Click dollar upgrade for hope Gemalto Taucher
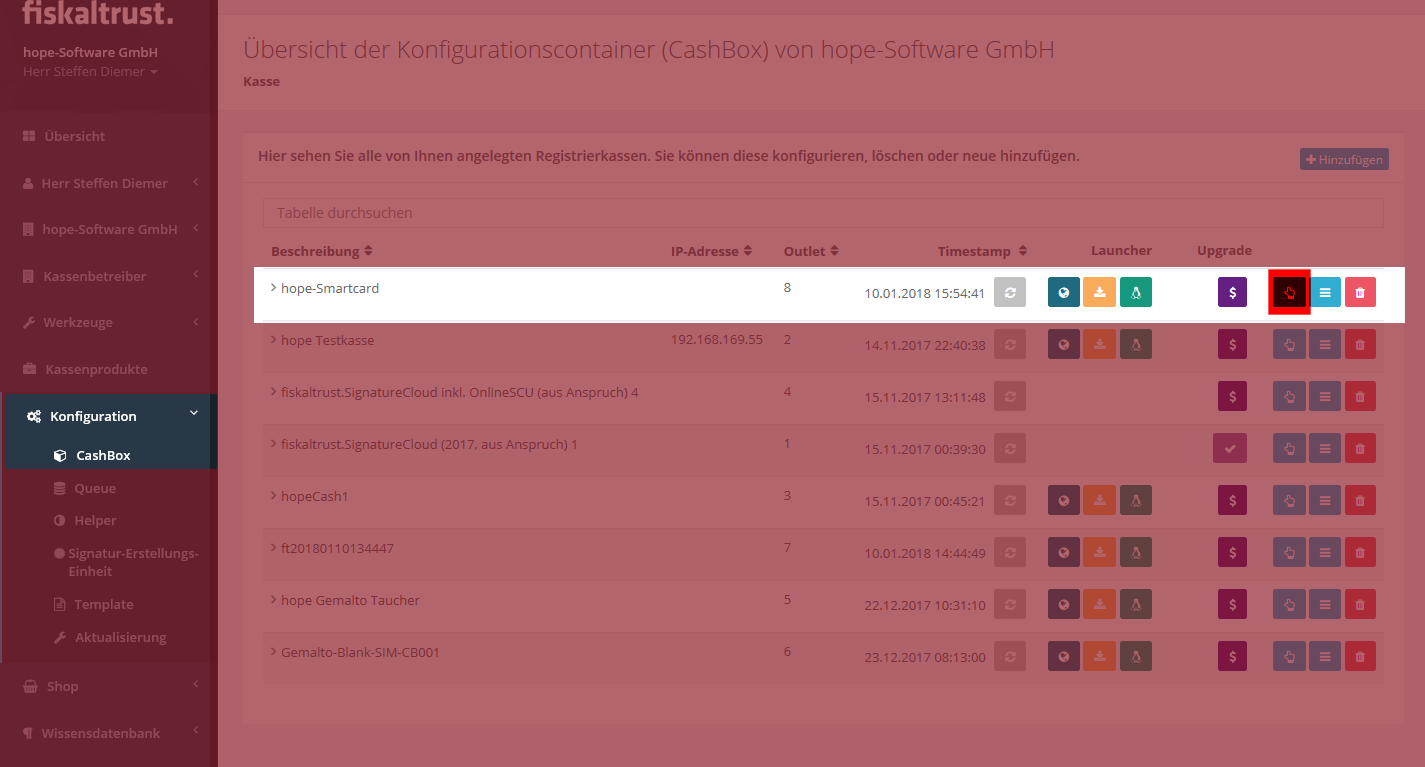 [1232, 604]
